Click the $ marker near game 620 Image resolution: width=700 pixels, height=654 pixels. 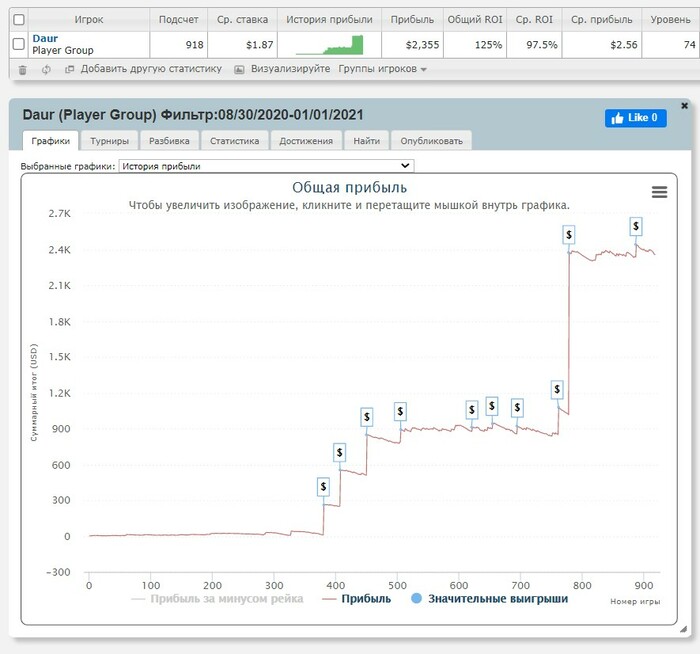tap(471, 409)
